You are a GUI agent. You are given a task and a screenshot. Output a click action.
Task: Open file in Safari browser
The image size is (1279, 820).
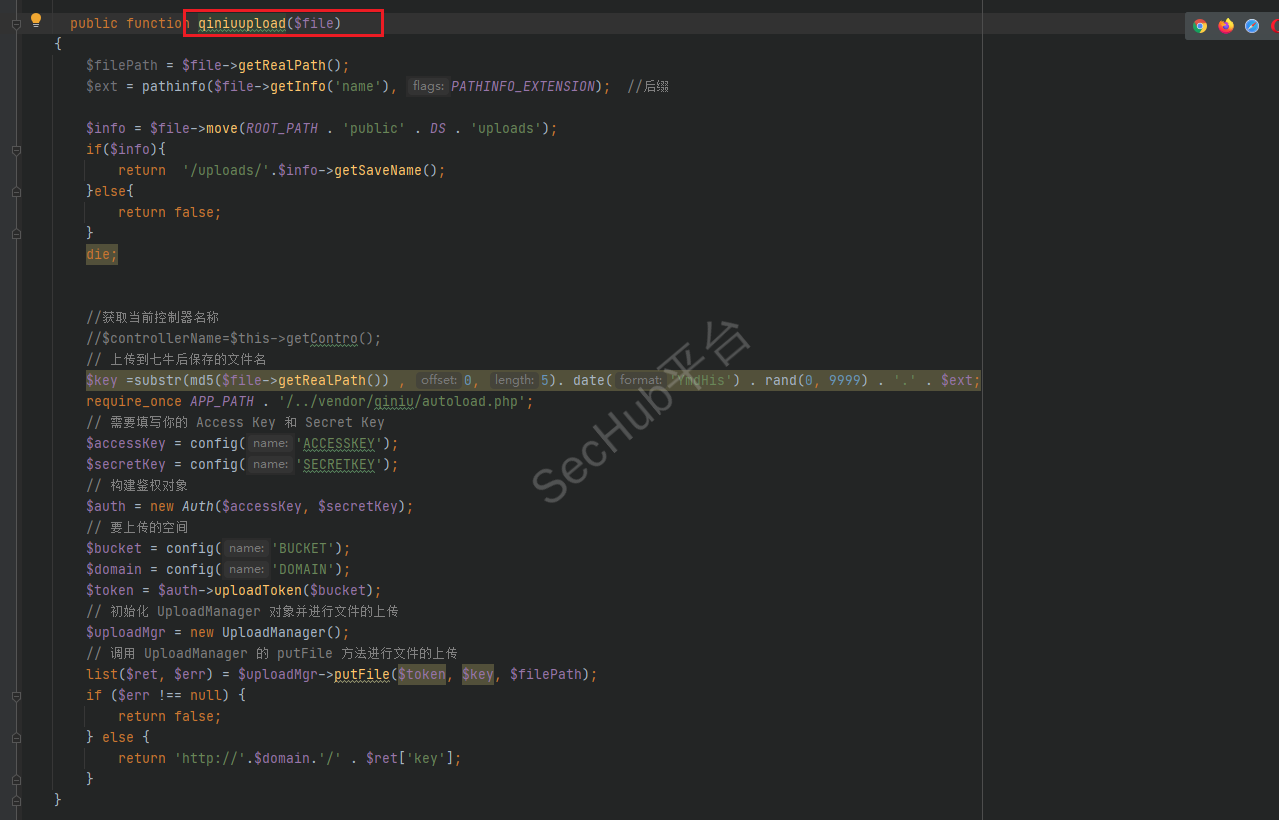(x=1252, y=26)
